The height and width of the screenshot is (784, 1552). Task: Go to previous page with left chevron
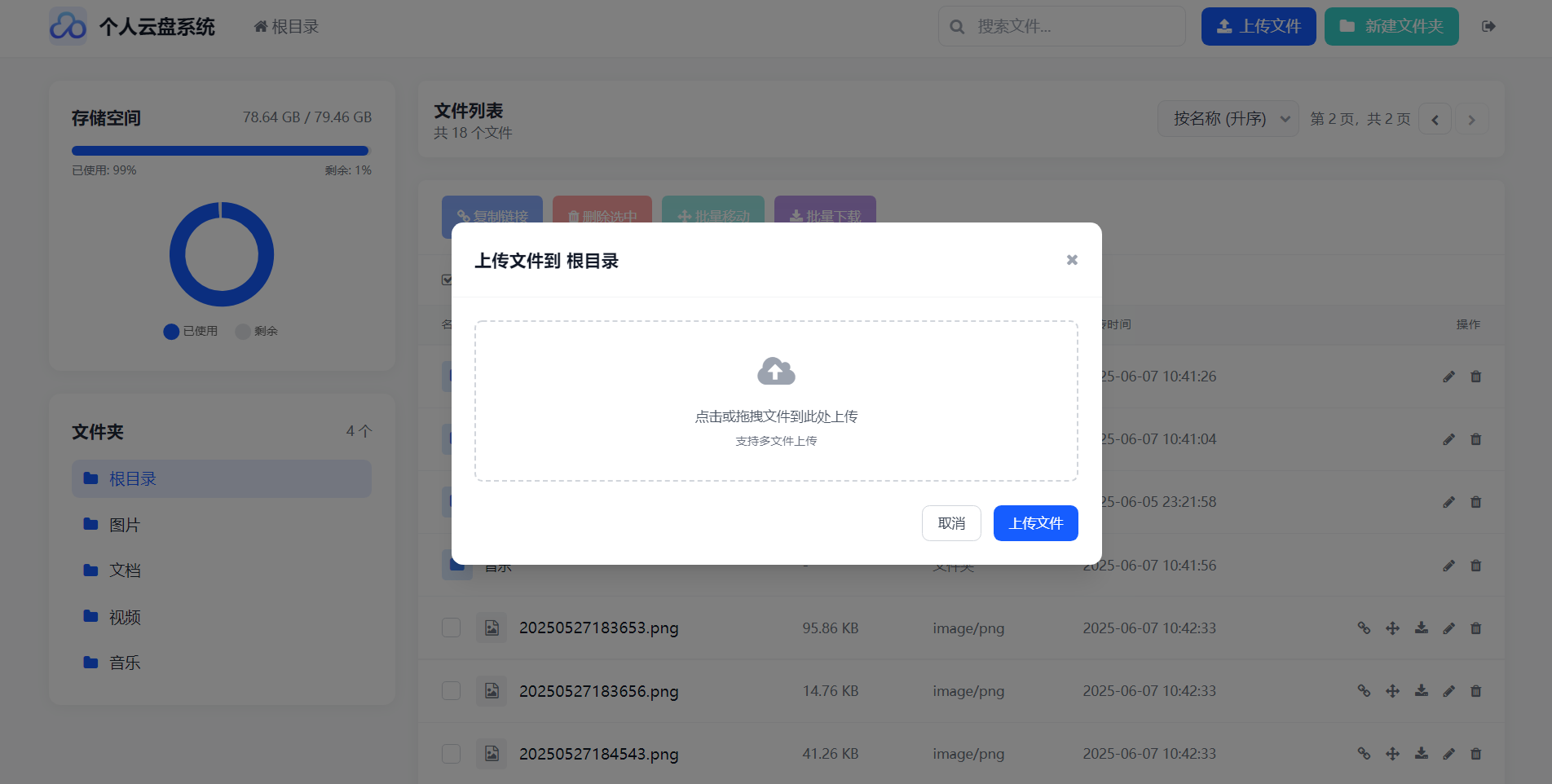tap(1435, 120)
